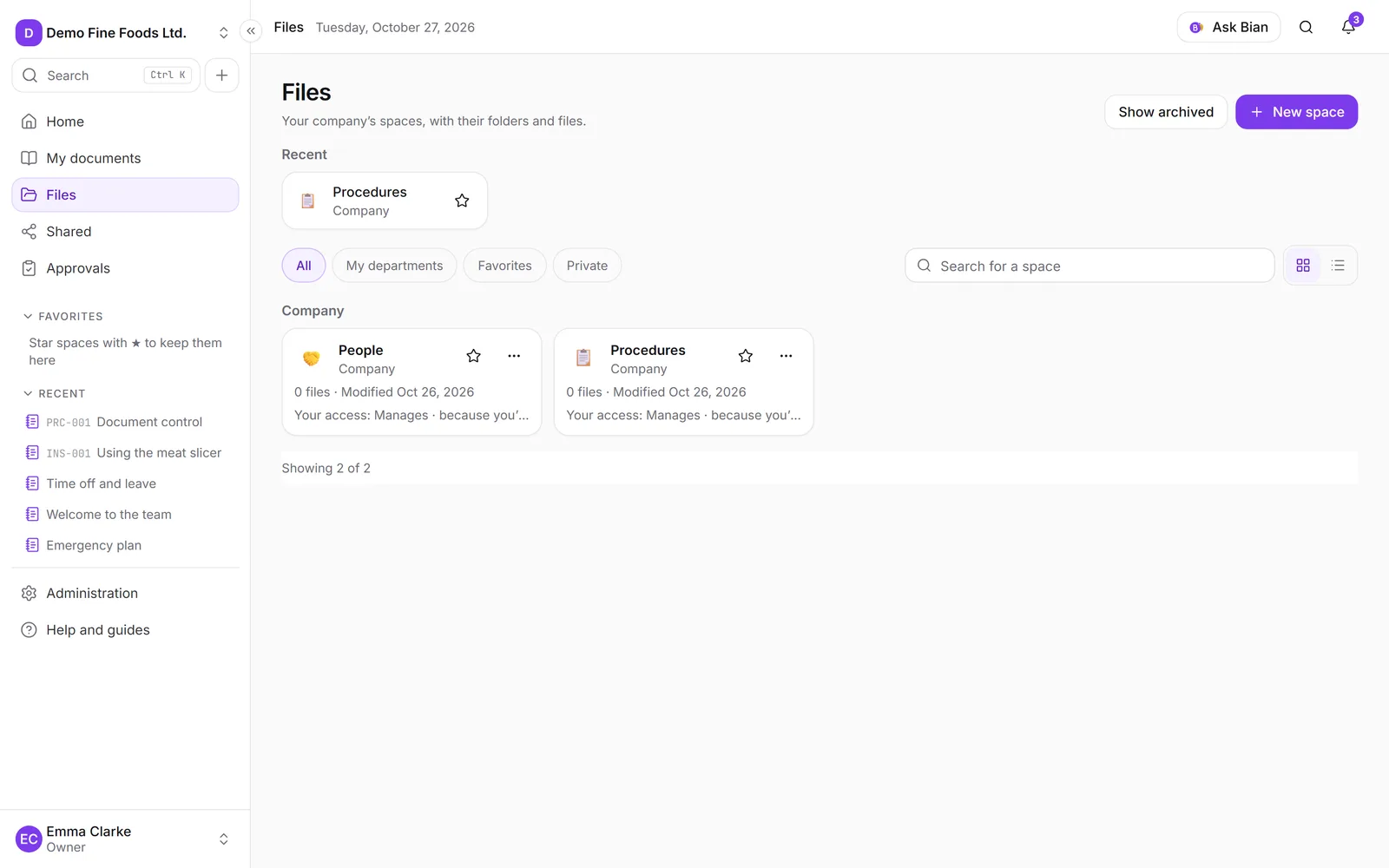Click the Files breadcrumb in the top bar
The height and width of the screenshot is (868, 1389).
289,27
